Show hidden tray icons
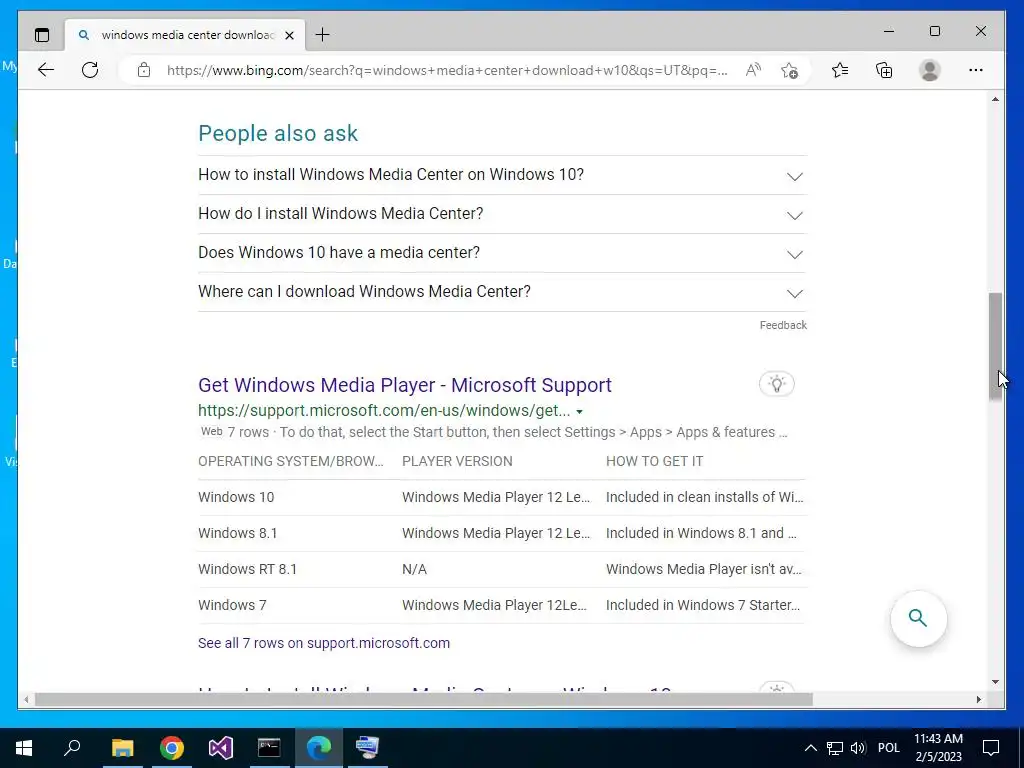 [810, 748]
